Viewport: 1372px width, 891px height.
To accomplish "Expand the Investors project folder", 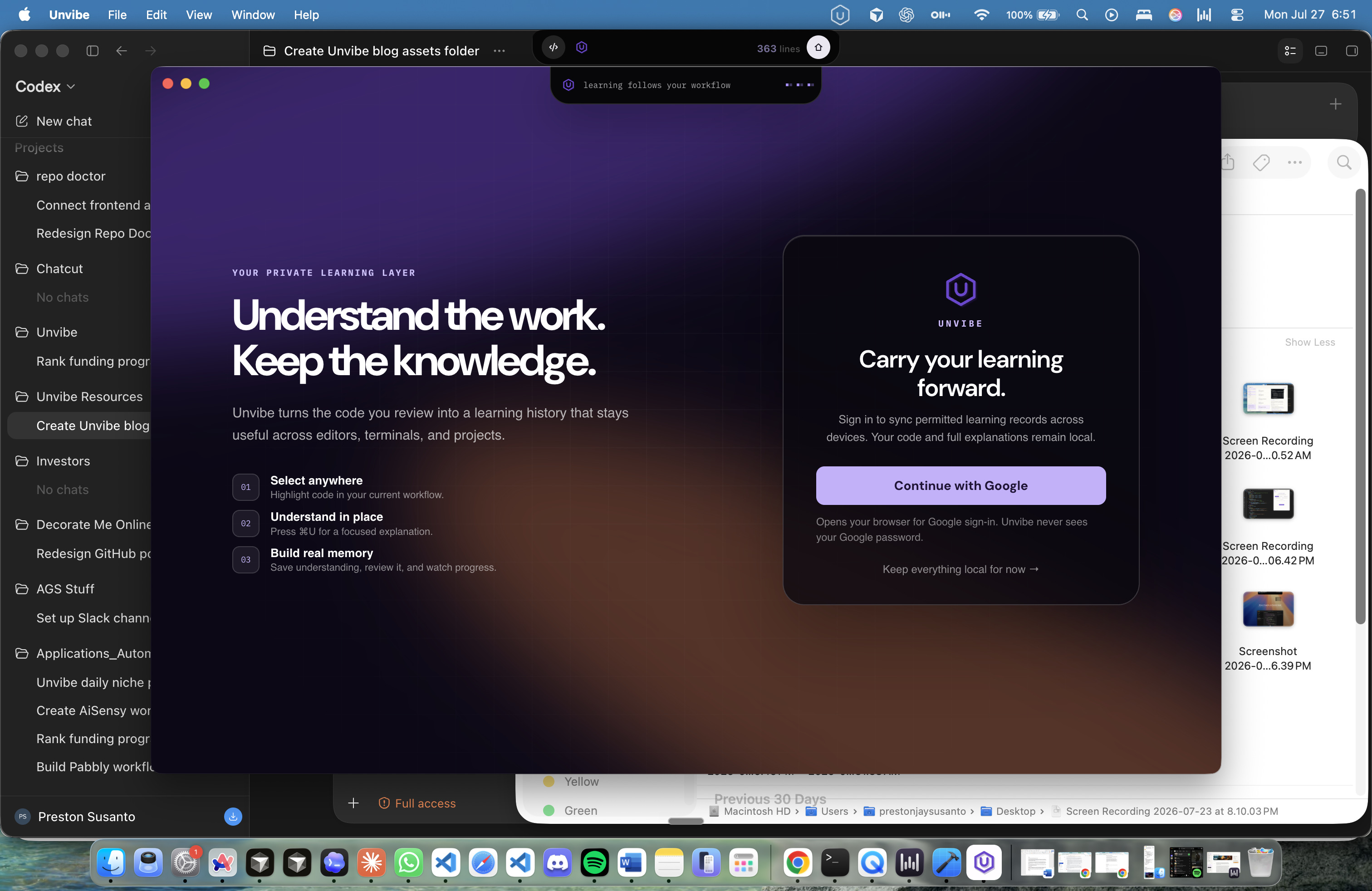I will pos(22,461).
